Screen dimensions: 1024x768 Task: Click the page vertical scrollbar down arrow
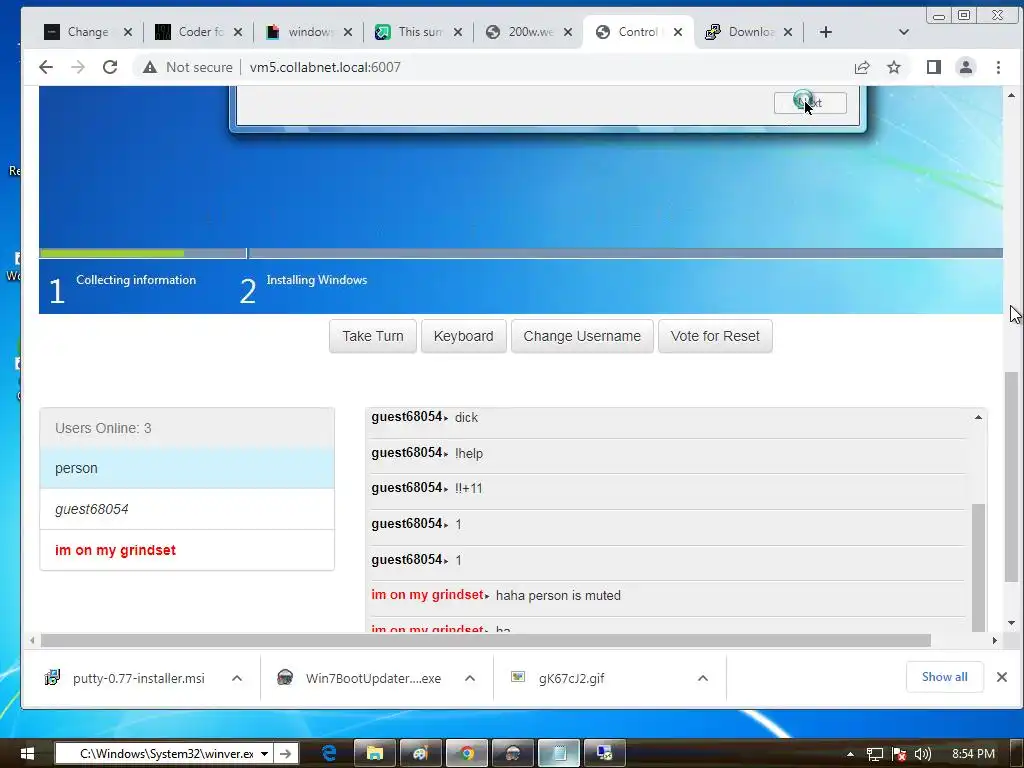(1012, 623)
